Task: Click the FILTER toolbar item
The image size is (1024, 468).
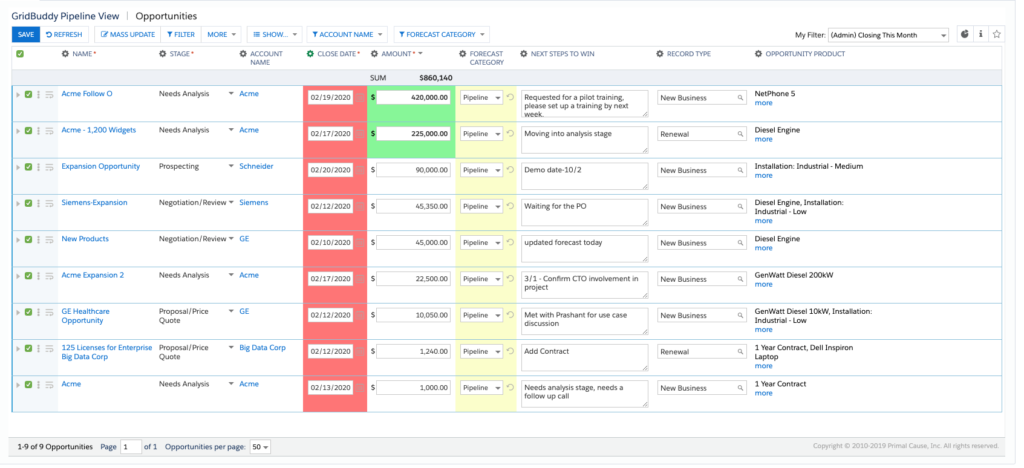Action: (181, 35)
